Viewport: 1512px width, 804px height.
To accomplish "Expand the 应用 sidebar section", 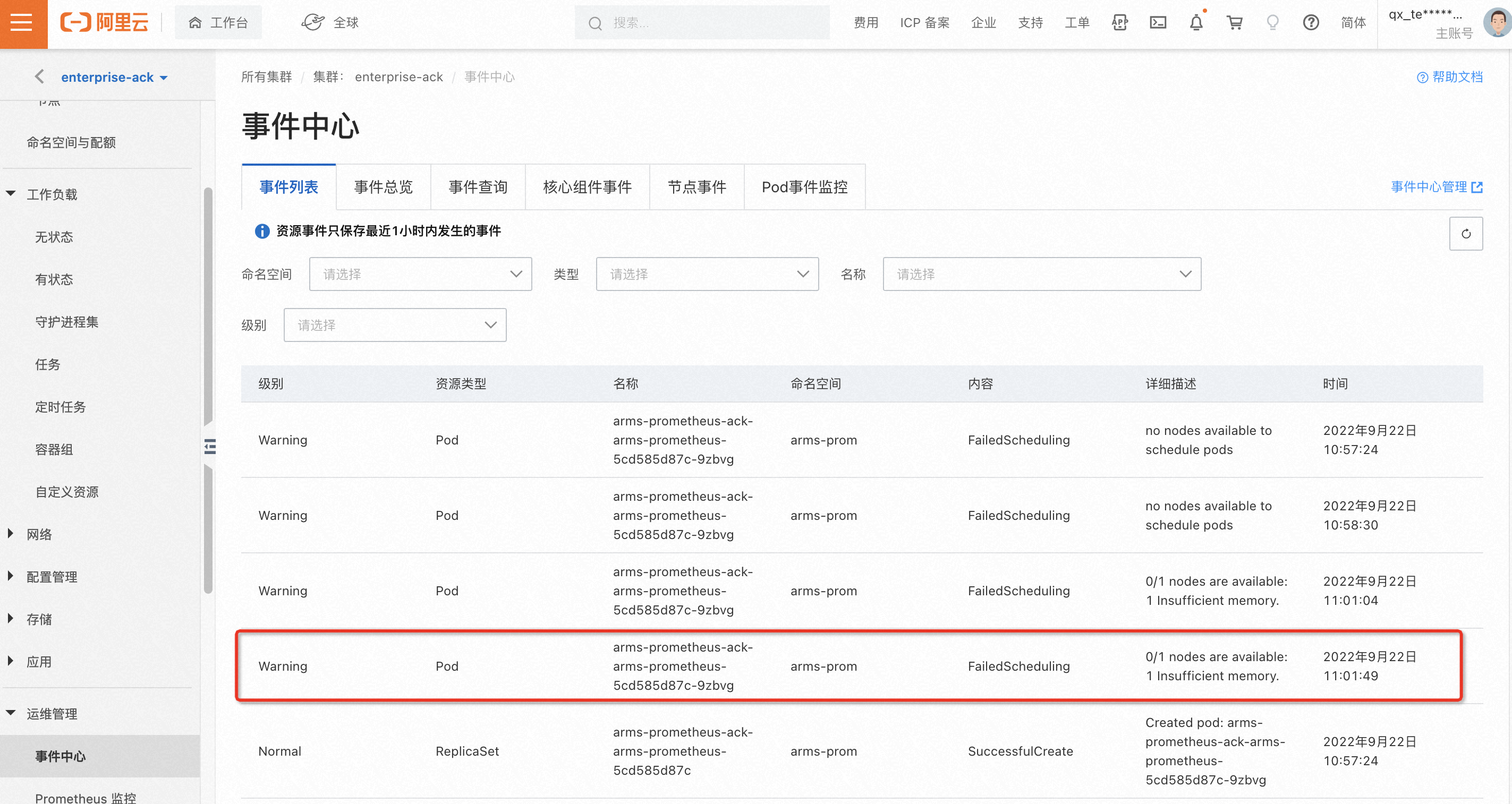I will point(11,661).
